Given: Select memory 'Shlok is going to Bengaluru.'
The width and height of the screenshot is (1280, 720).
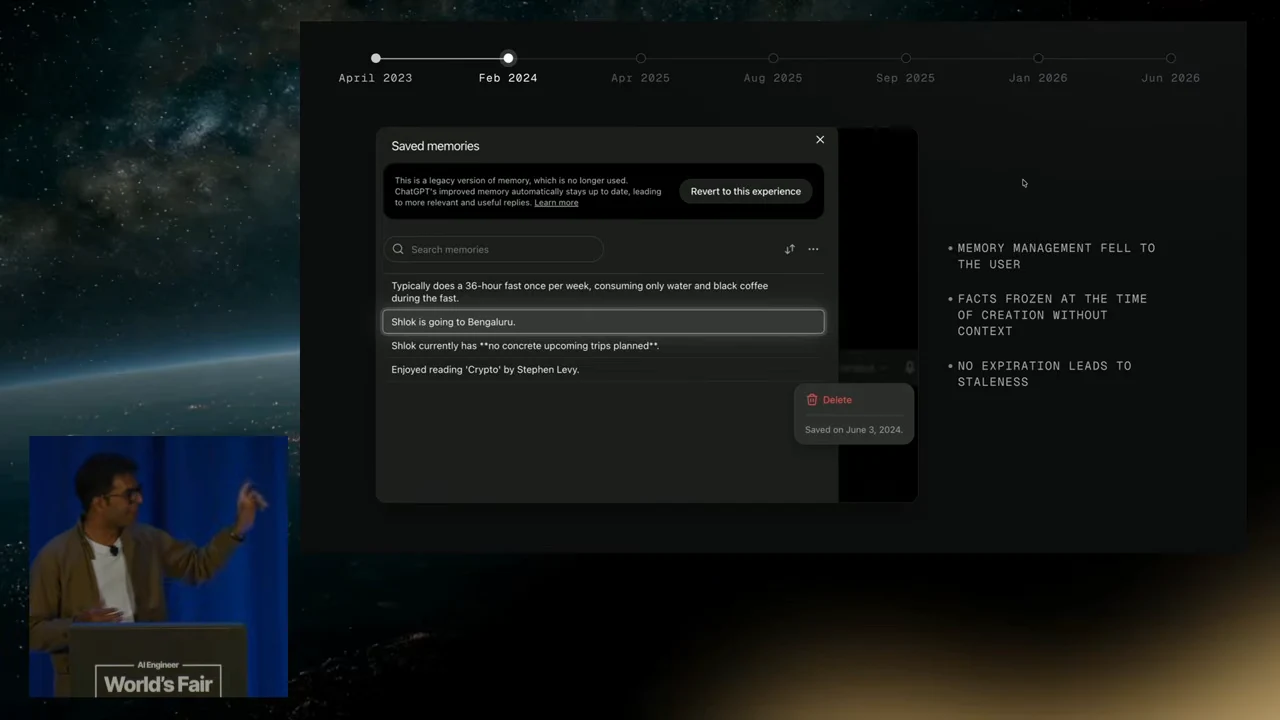Looking at the screenshot, I should pyautogui.click(x=604, y=322).
